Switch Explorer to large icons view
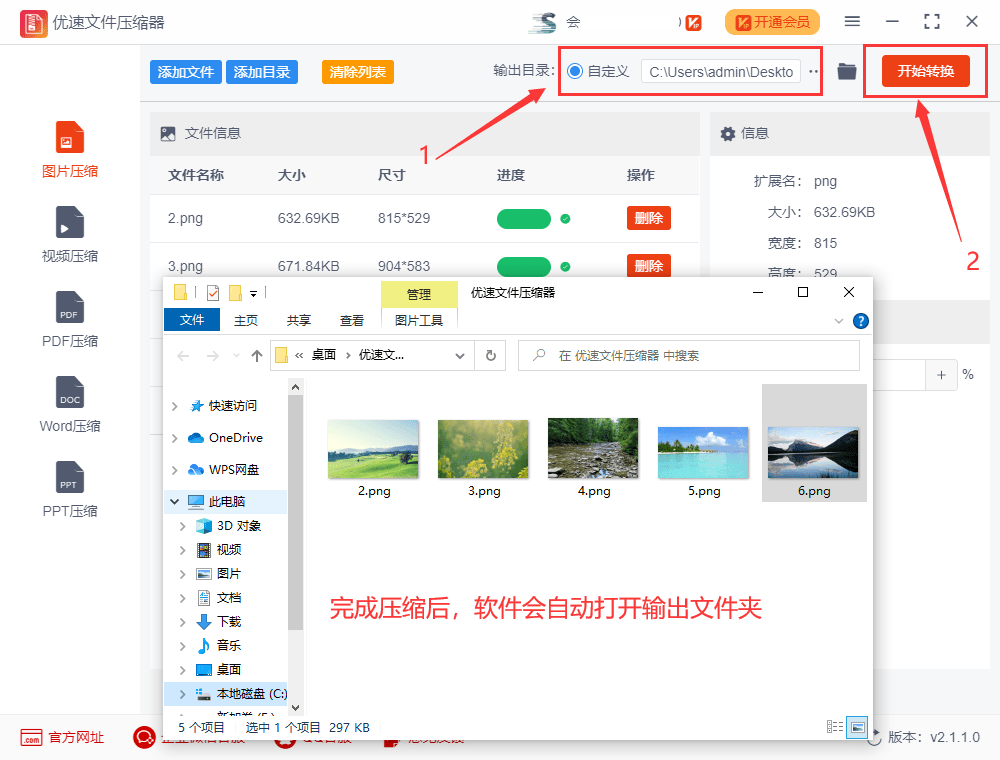This screenshot has width=1000, height=760. point(857,727)
